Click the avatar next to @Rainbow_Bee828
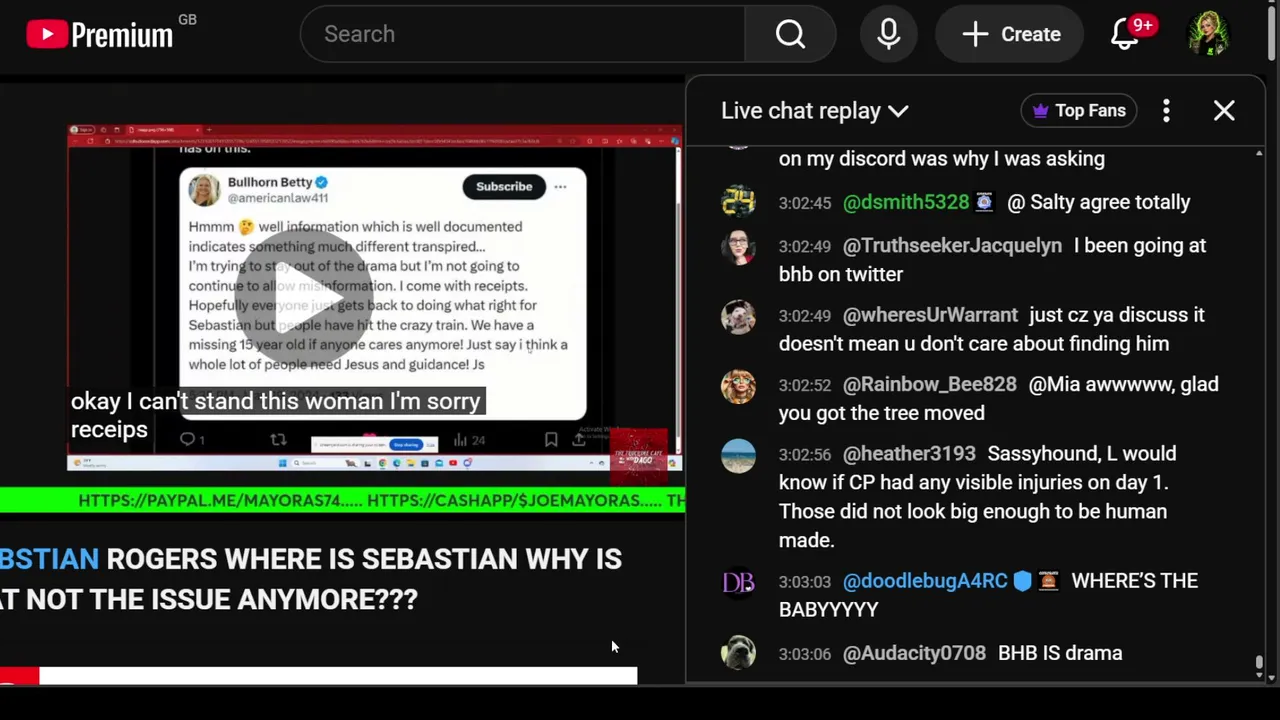 pyautogui.click(x=738, y=386)
